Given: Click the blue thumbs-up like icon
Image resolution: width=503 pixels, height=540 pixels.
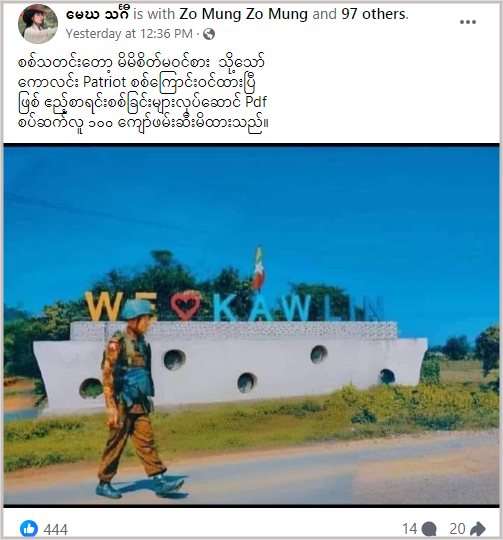Looking at the screenshot, I should (29, 528).
